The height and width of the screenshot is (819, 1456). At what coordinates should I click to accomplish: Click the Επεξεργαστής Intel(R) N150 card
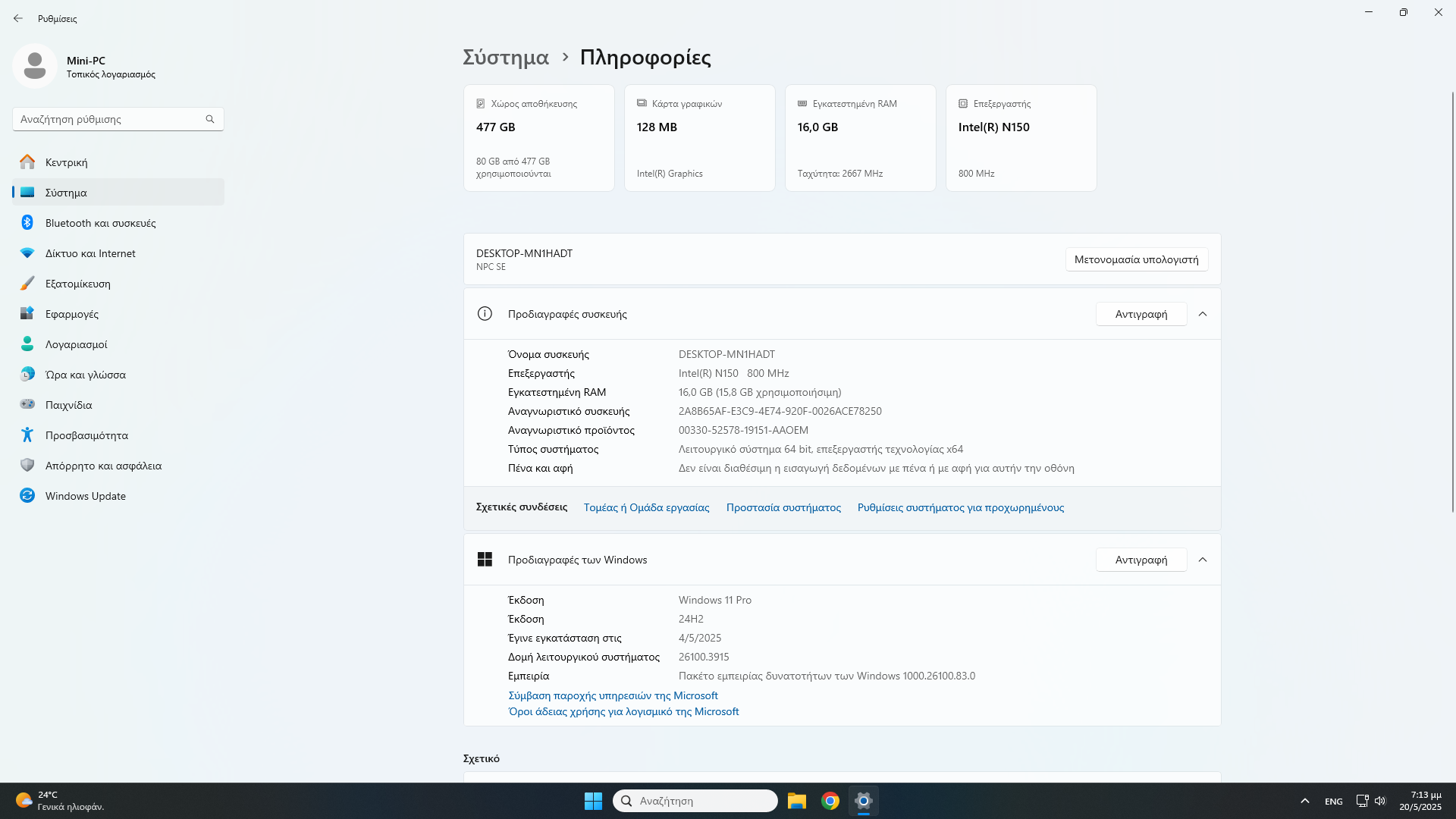tap(1021, 138)
